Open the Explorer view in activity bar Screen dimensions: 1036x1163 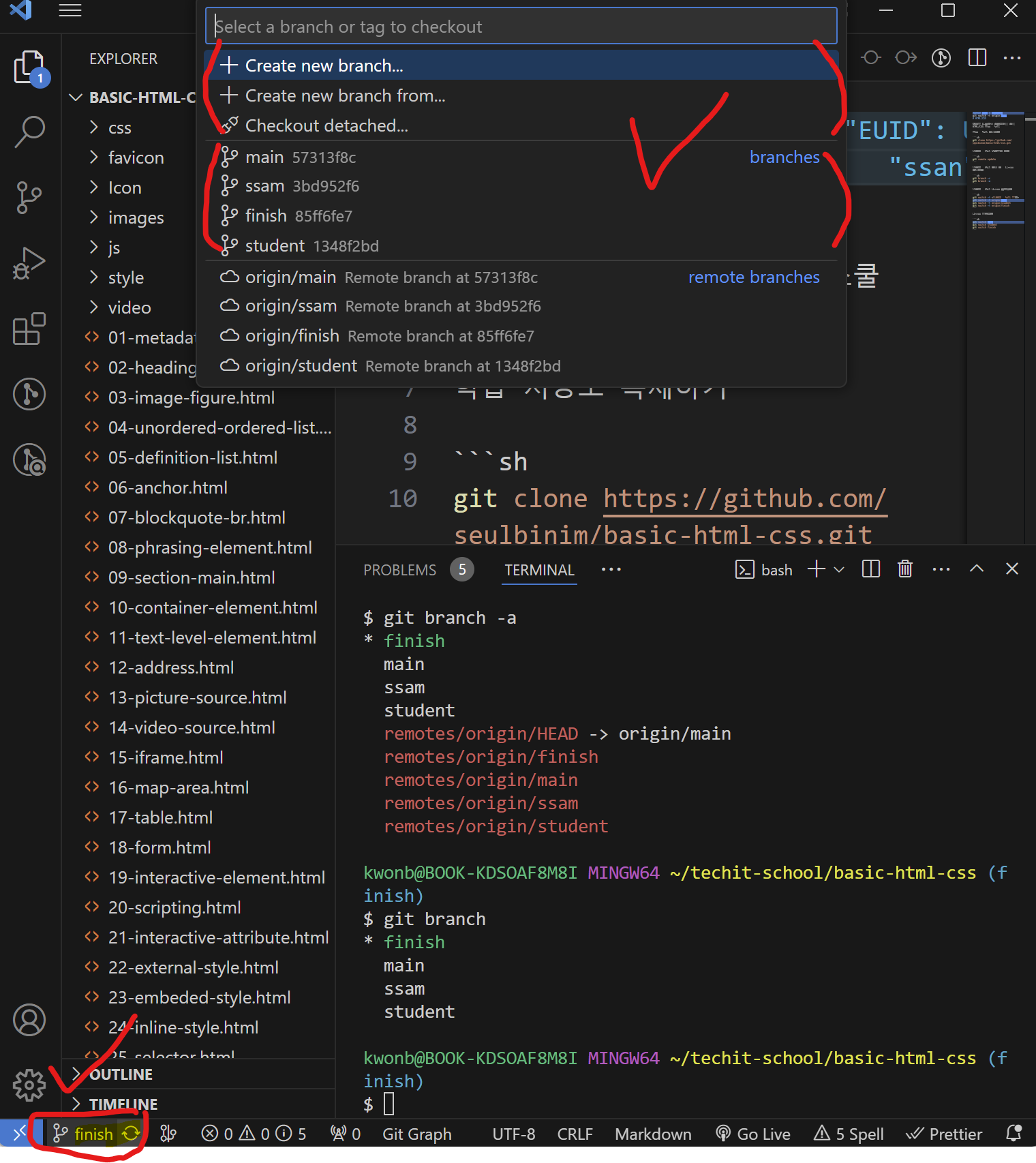[x=29, y=68]
